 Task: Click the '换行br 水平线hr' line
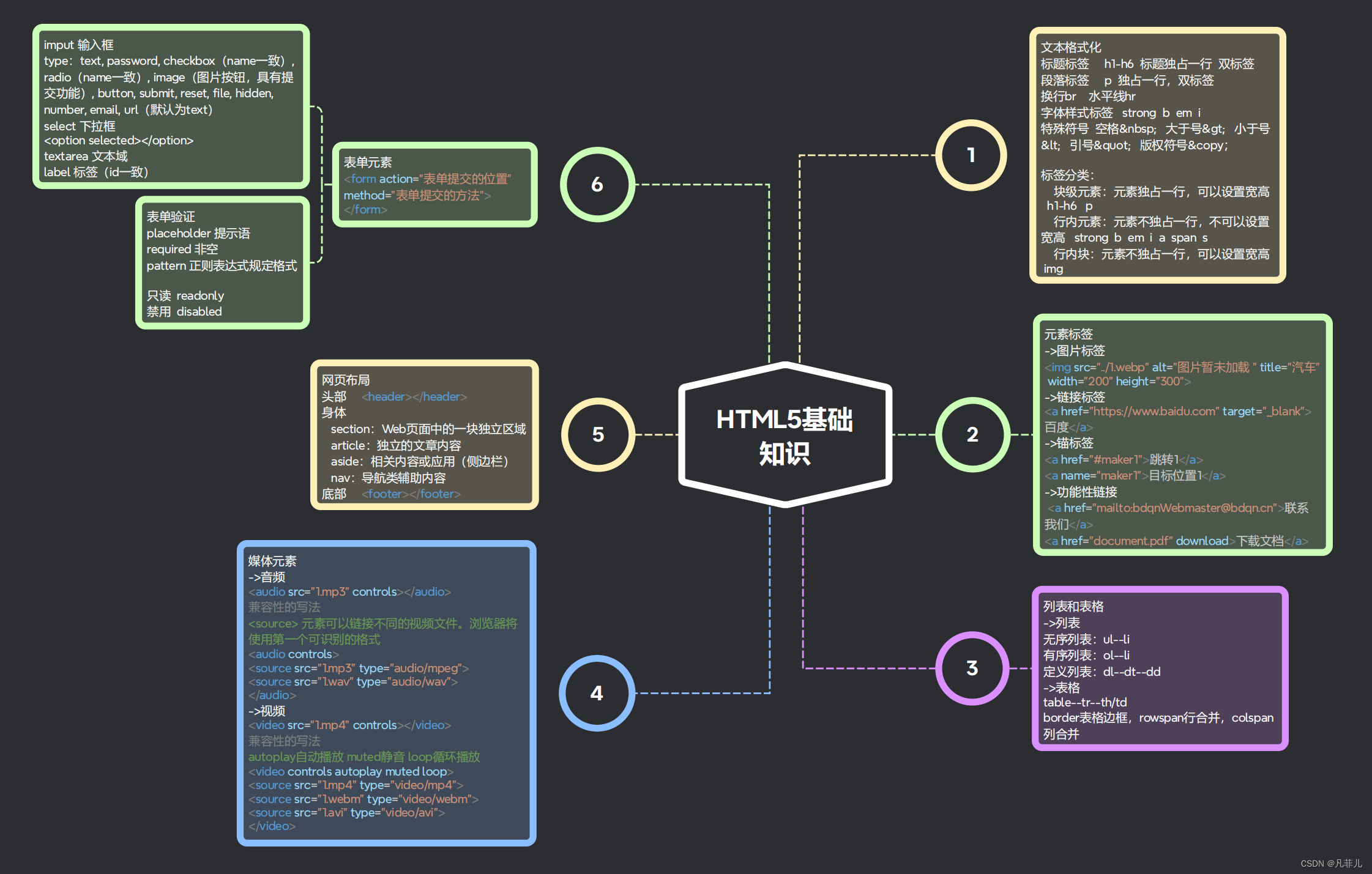coord(1088,97)
